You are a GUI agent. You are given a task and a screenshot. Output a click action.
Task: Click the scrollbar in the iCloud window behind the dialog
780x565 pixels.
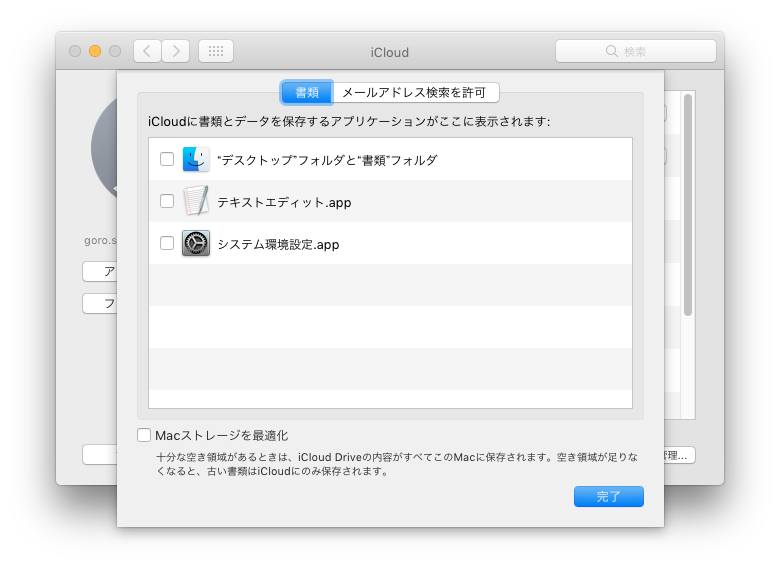click(688, 205)
